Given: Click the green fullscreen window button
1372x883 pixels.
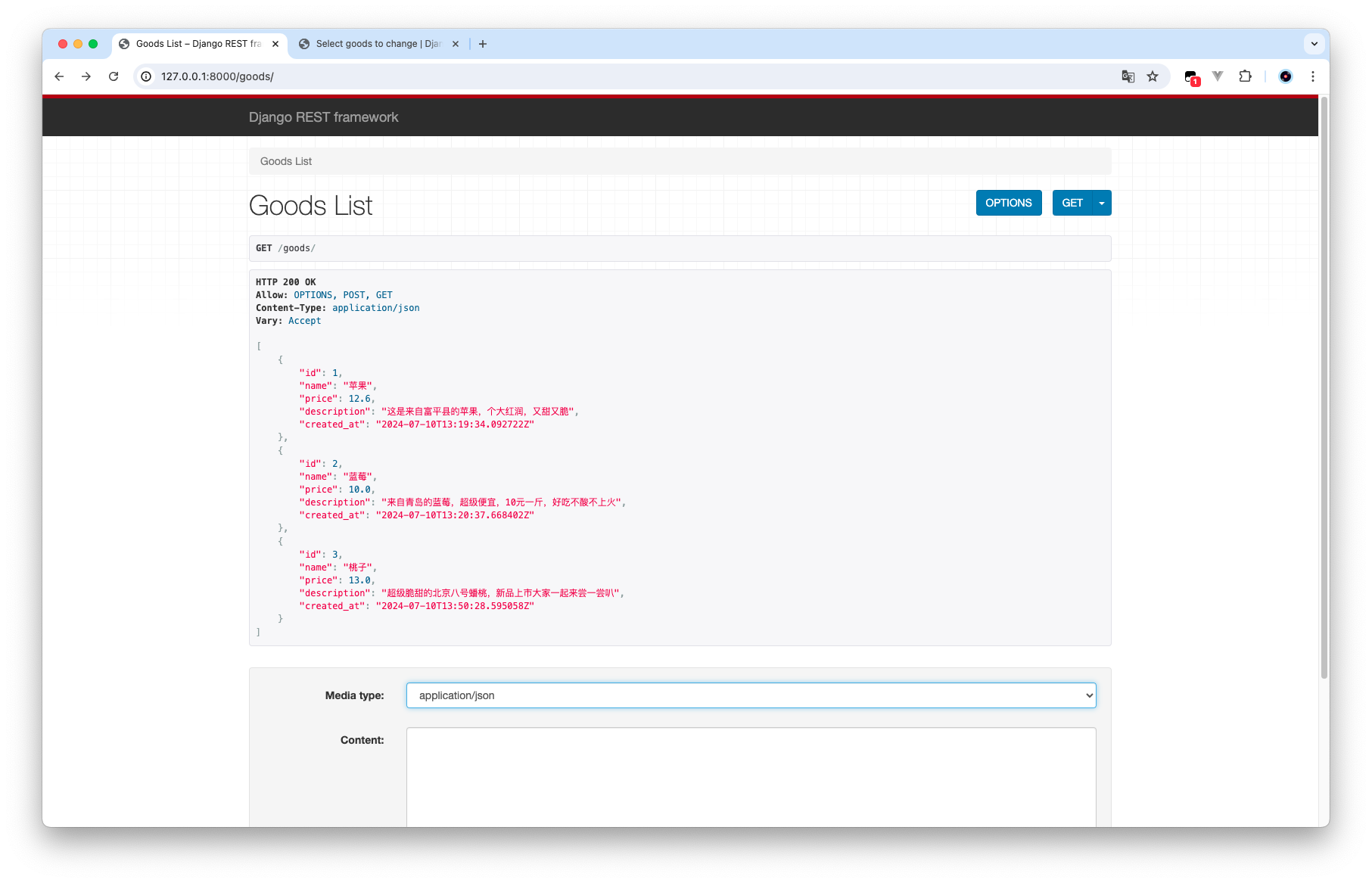Looking at the screenshot, I should pos(93,44).
